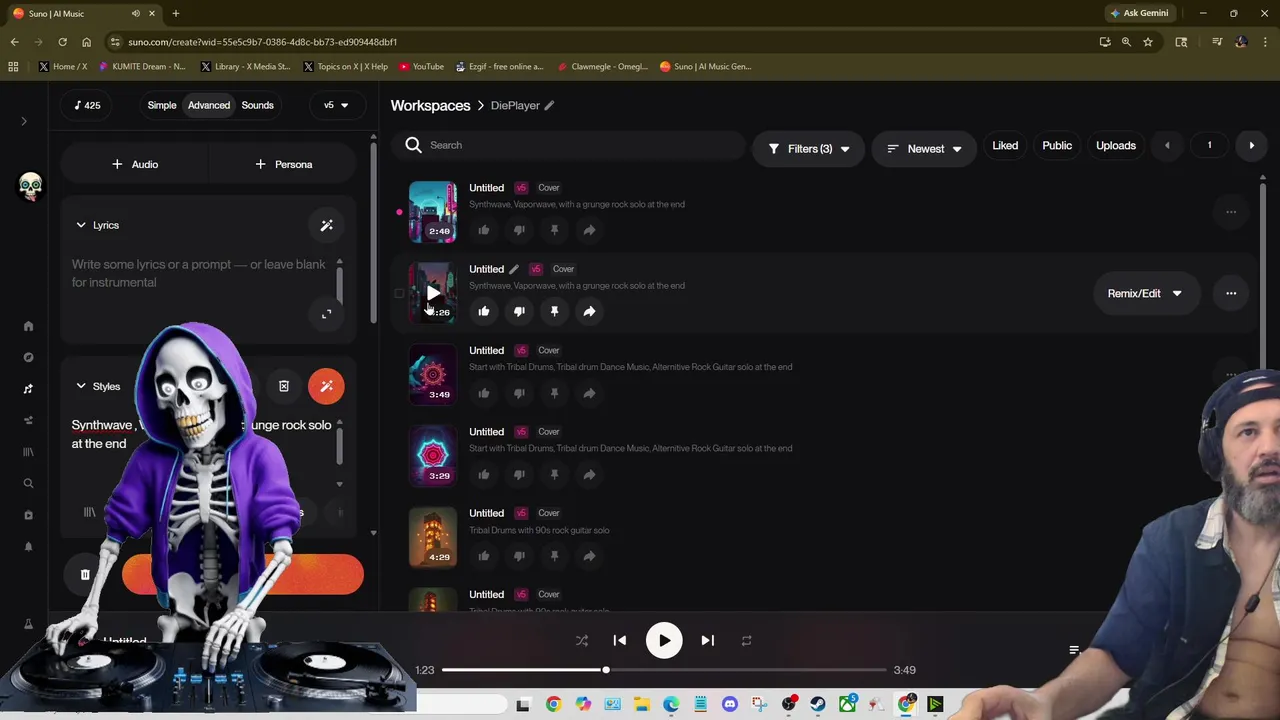Clear styles with the delete icon

[x=284, y=386]
